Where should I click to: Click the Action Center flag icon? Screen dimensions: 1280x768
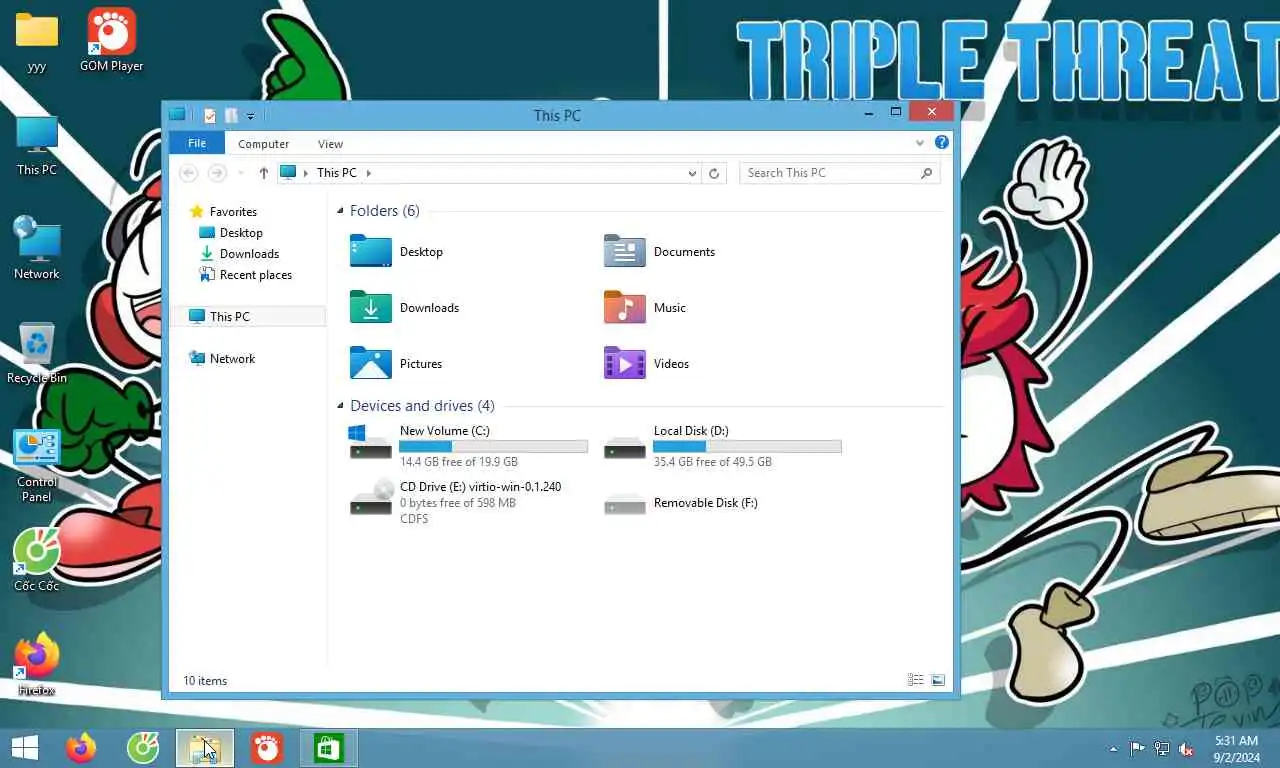coord(1138,748)
